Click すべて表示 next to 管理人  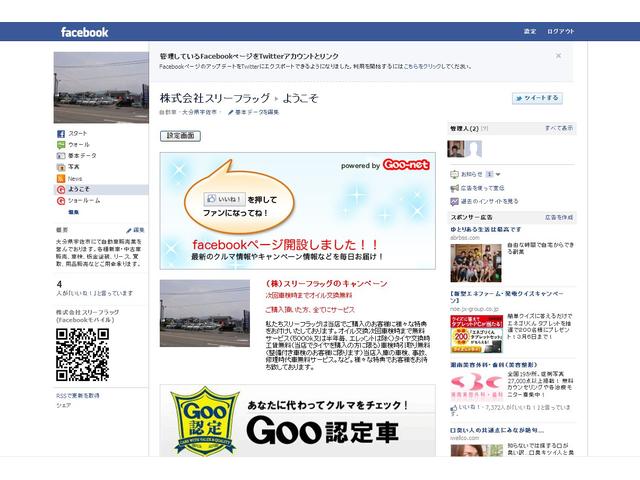[x=559, y=129]
